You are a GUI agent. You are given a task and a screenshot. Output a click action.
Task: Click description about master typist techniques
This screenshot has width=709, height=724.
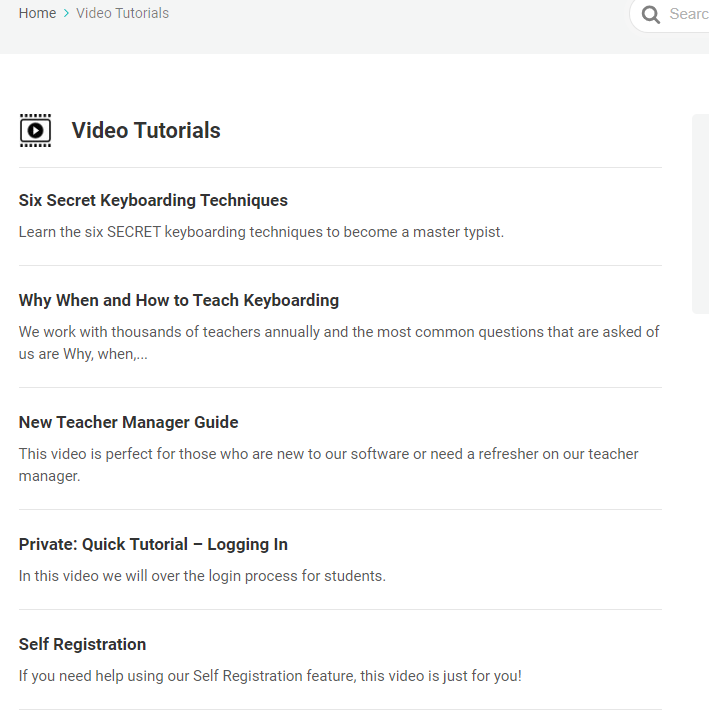[261, 232]
